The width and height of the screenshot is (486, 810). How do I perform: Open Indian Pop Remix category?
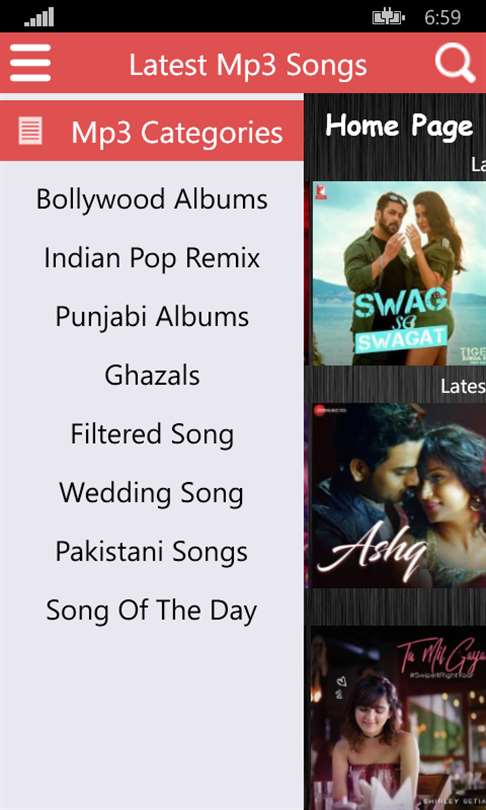[152, 258]
